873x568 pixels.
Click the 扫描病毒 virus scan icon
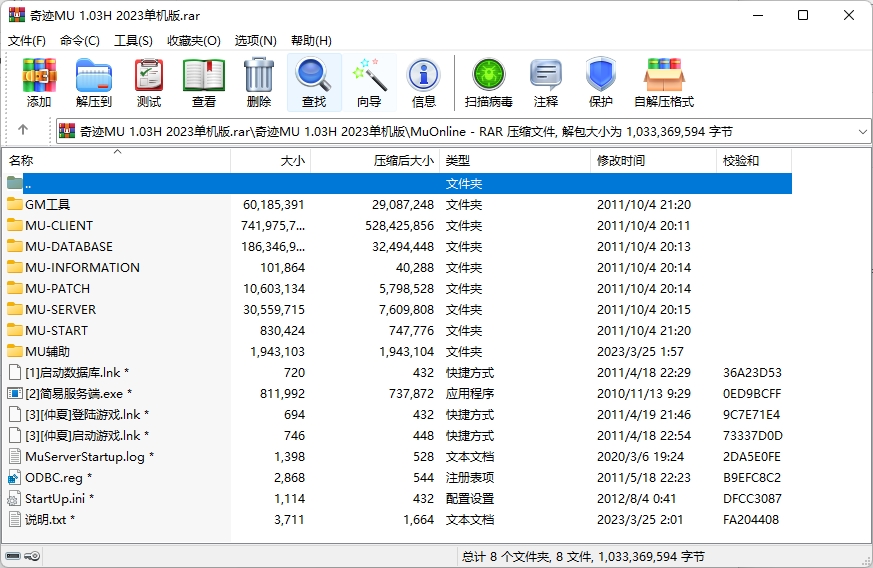click(489, 82)
